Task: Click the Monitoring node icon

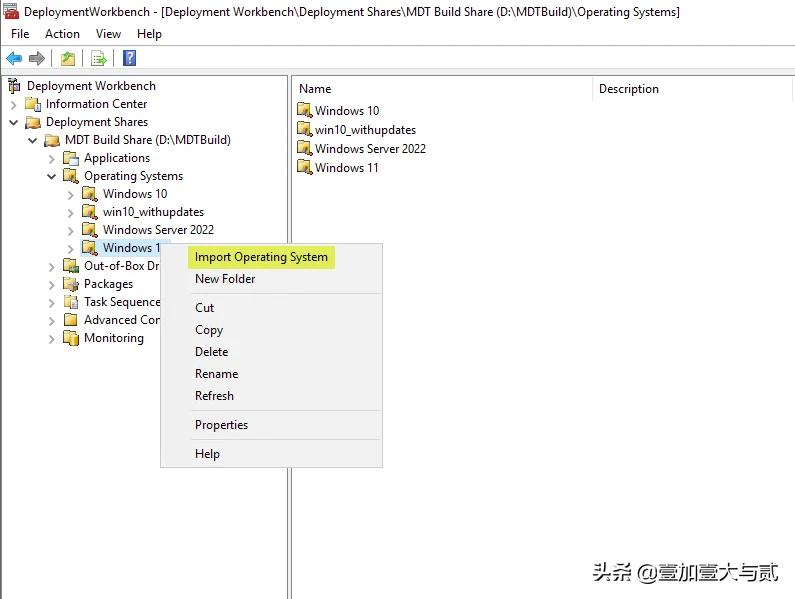Action: pos(71,338)
